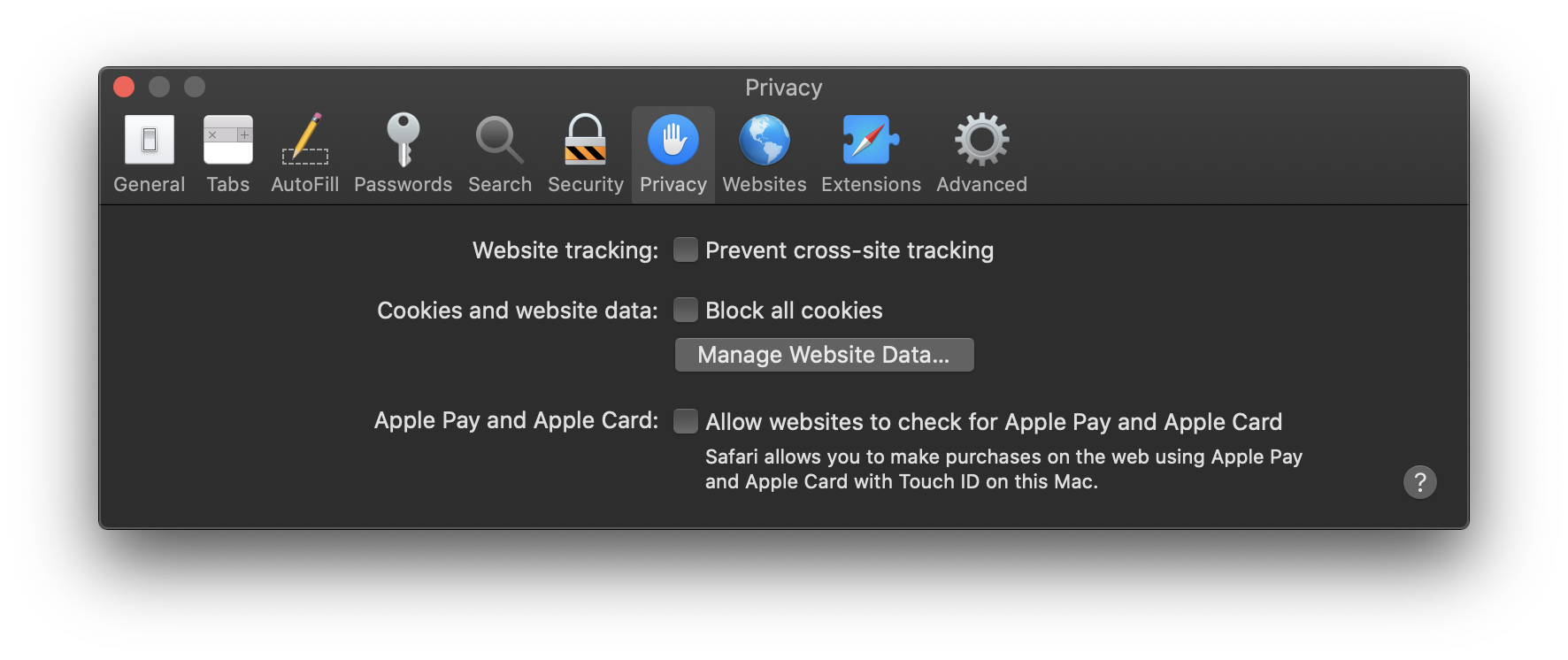The width and height of the screenshot is (1568, 660).
Task: Select the Tabs preferences icon
Action: (228, 140)
